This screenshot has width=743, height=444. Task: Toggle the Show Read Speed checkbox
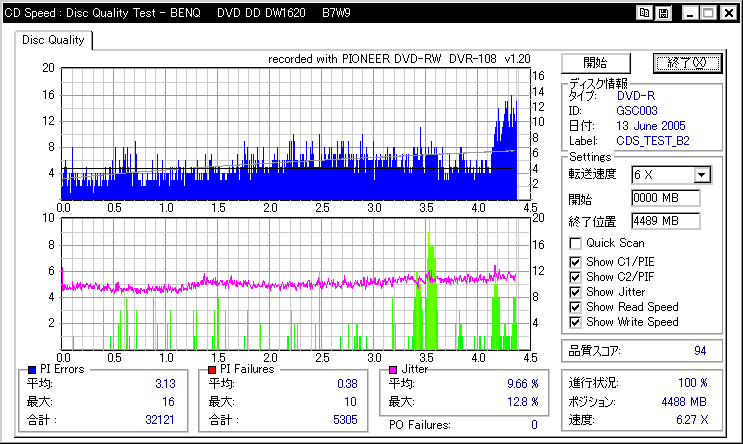pyautogui.click(x=575, y=307)
